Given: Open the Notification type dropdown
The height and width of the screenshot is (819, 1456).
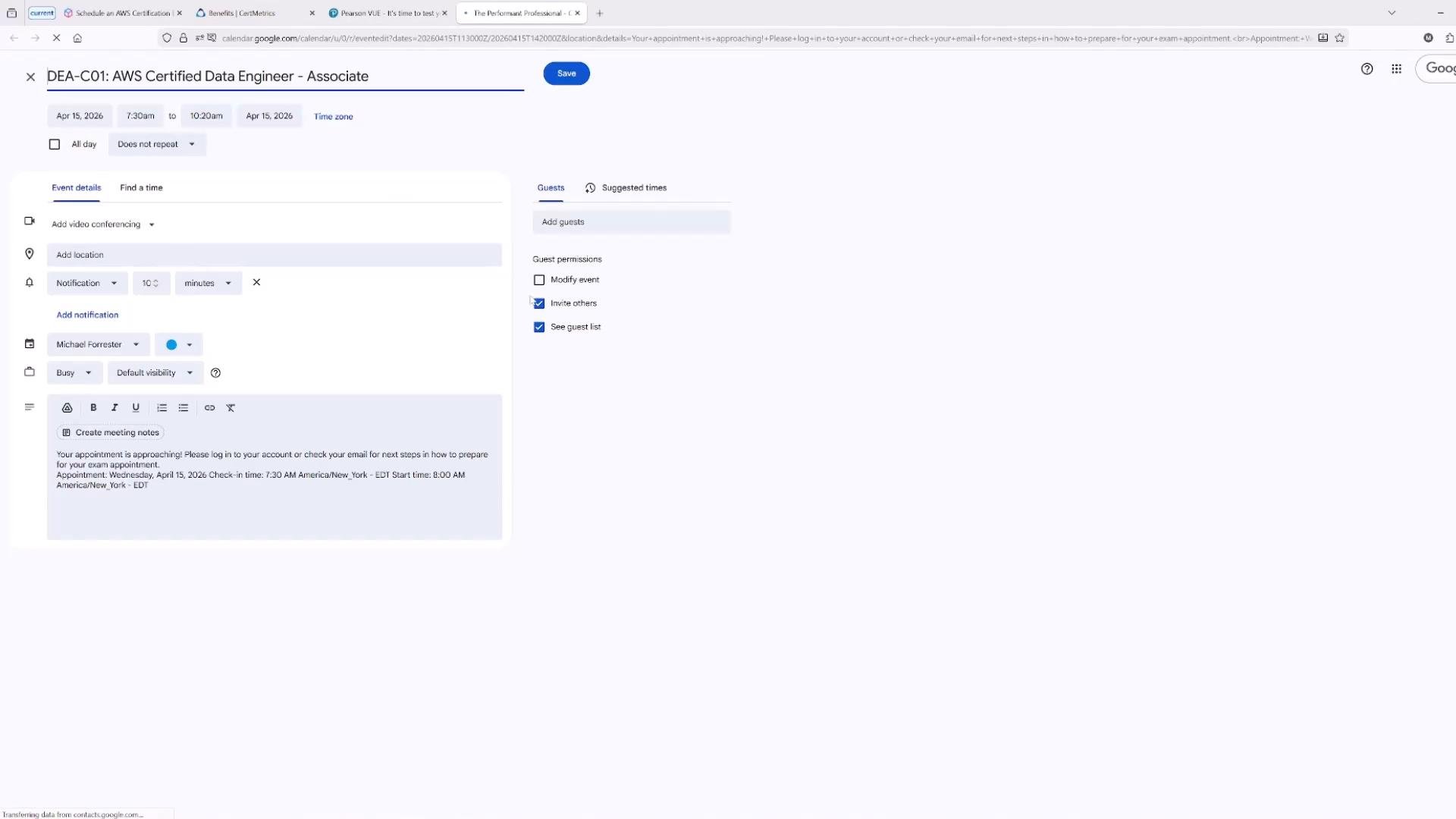Looking at the screenshot, I should [87, 283].
